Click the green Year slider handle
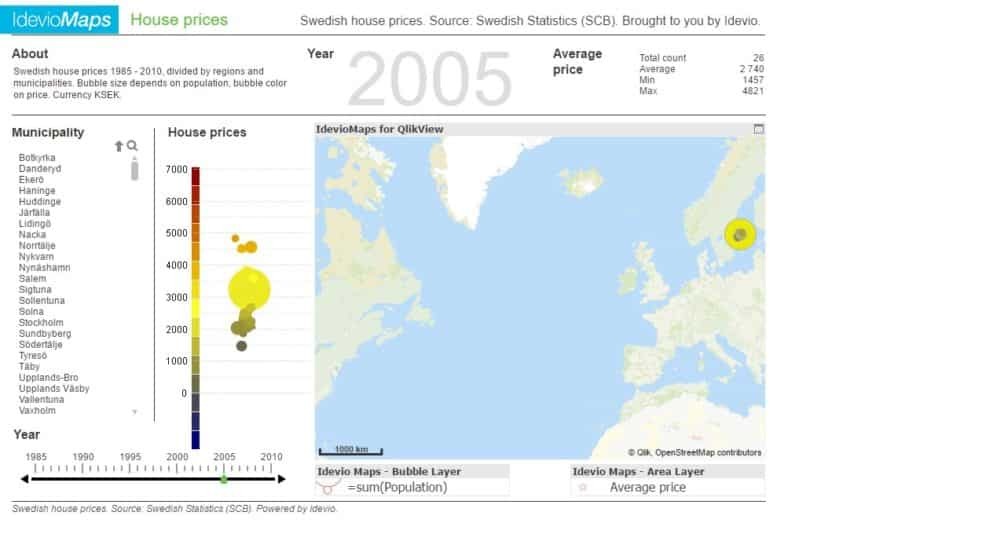Screen dimensions: 1000x545 224,479
